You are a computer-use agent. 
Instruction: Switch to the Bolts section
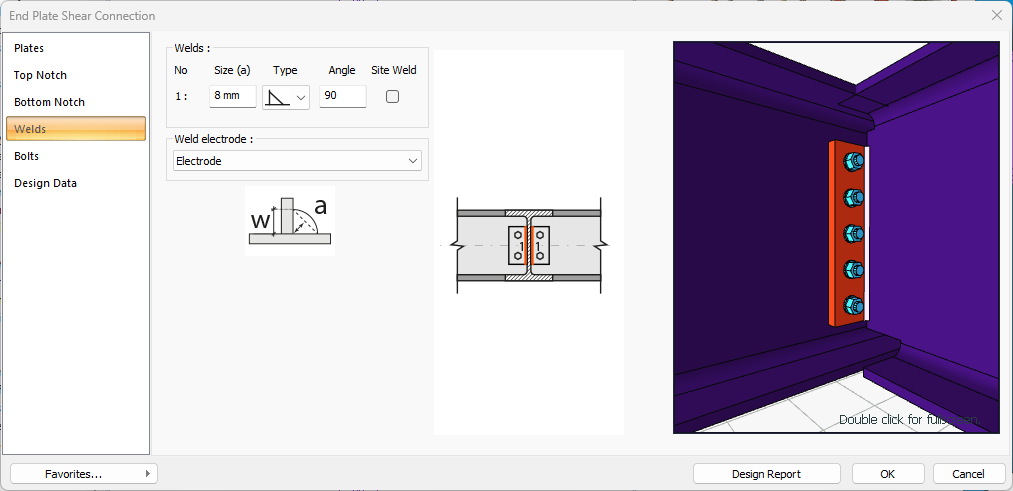(x=27, y=156)
